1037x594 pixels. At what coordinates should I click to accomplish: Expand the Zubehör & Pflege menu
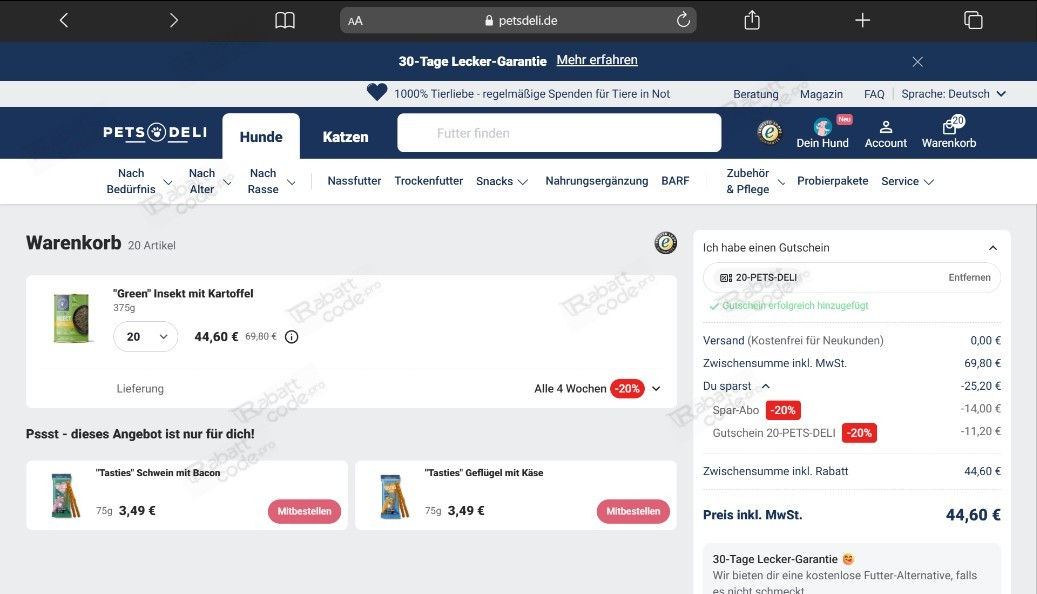(x=755, y=181)
